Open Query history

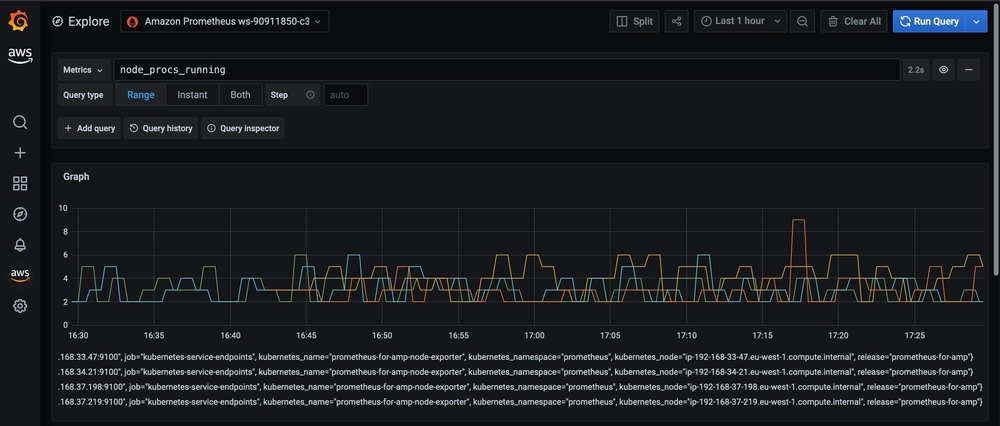pyautogui.click(x=161, y=128)
